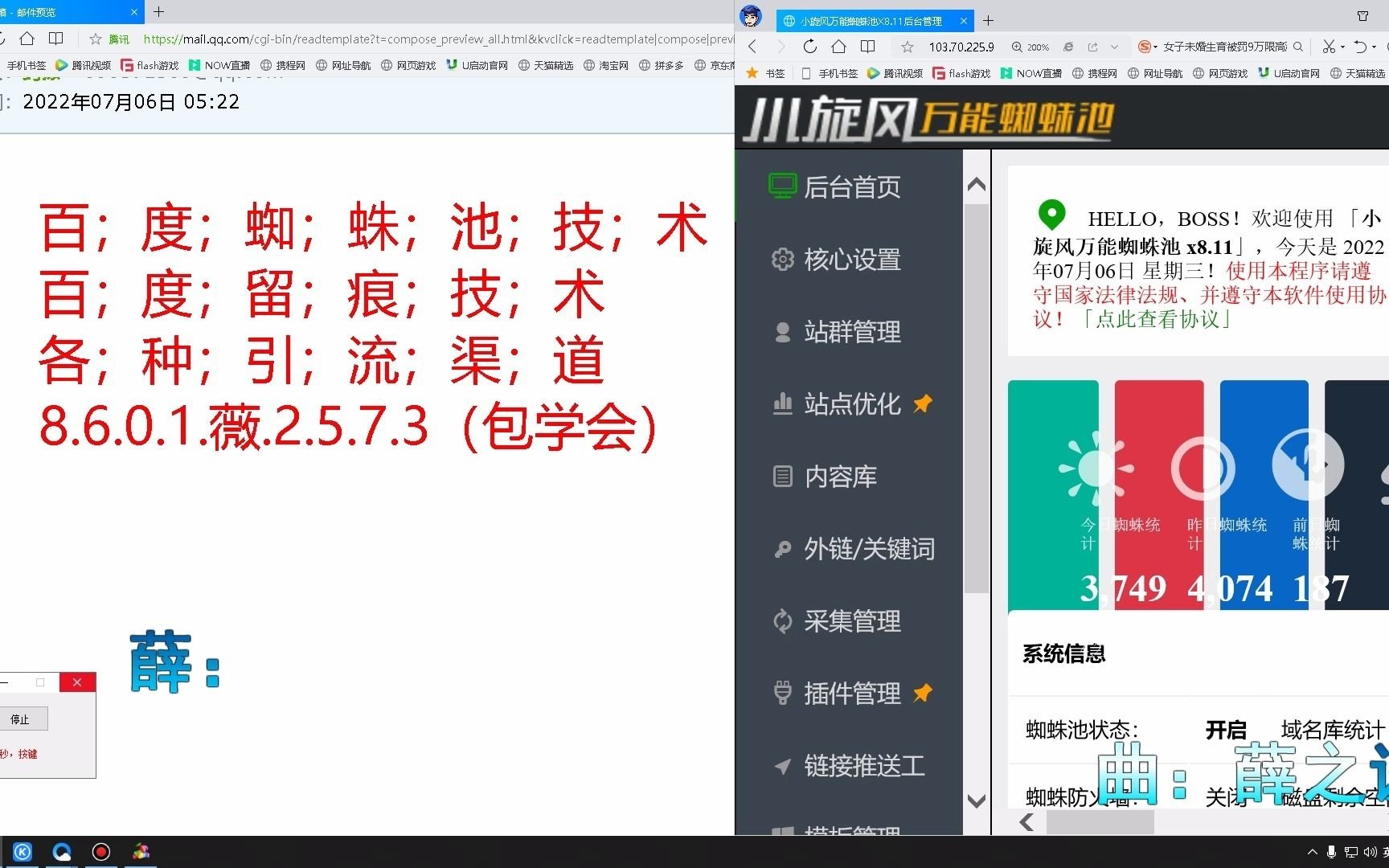Click the volume icon in the system tray
The height and width of the screenshot is (868, 1389).
point(1370,852)
